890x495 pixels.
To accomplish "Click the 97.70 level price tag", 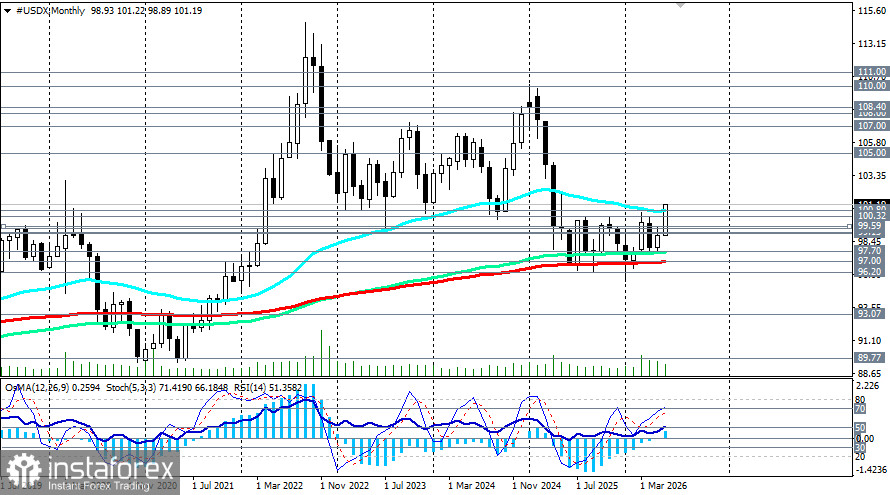I will click(869, 250).
